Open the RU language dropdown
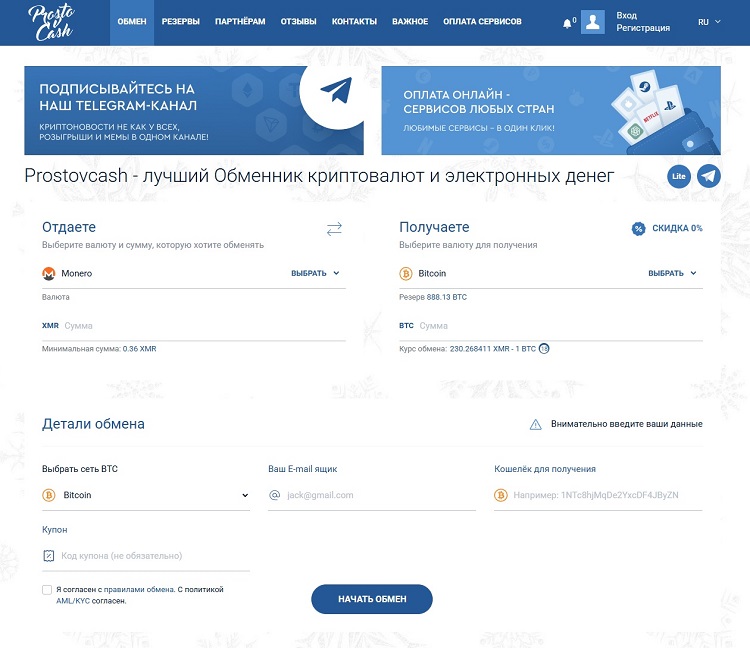 (x=709, y=22)
